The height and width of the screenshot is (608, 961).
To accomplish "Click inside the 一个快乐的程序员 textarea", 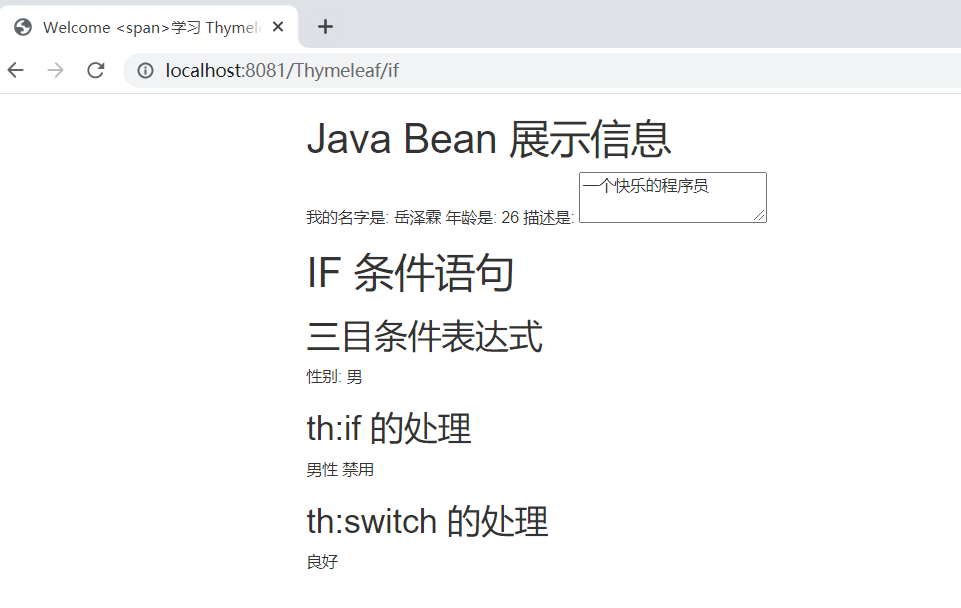I will pos(670,197).
